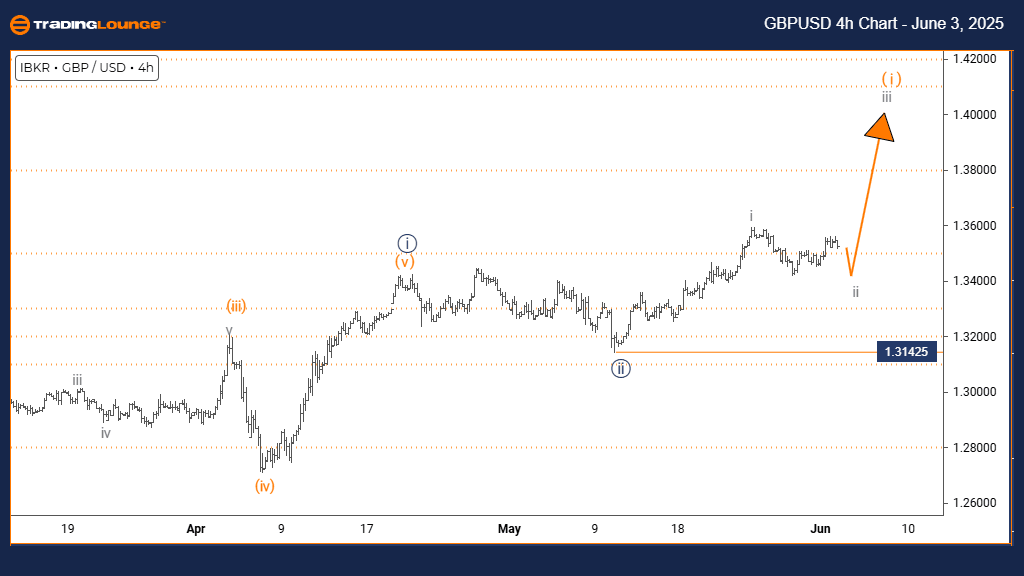Click the gray ii label below arrow

[856, 292]
